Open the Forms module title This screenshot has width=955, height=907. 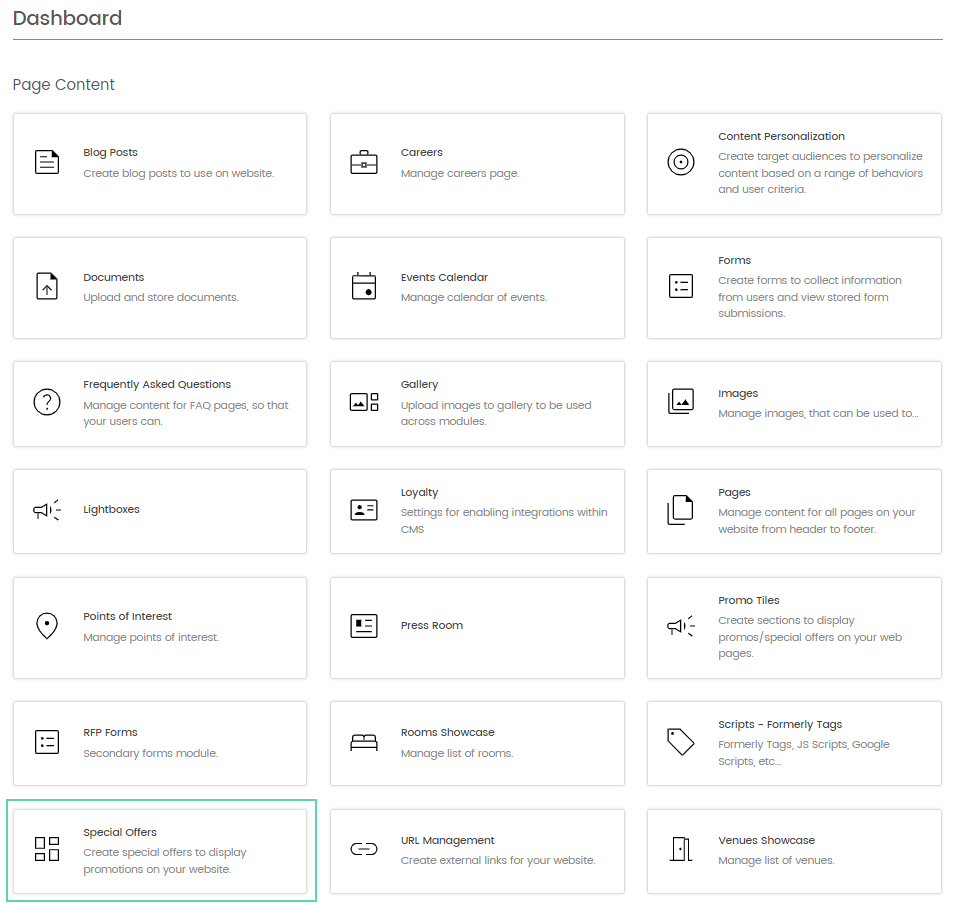click(734, 260)
